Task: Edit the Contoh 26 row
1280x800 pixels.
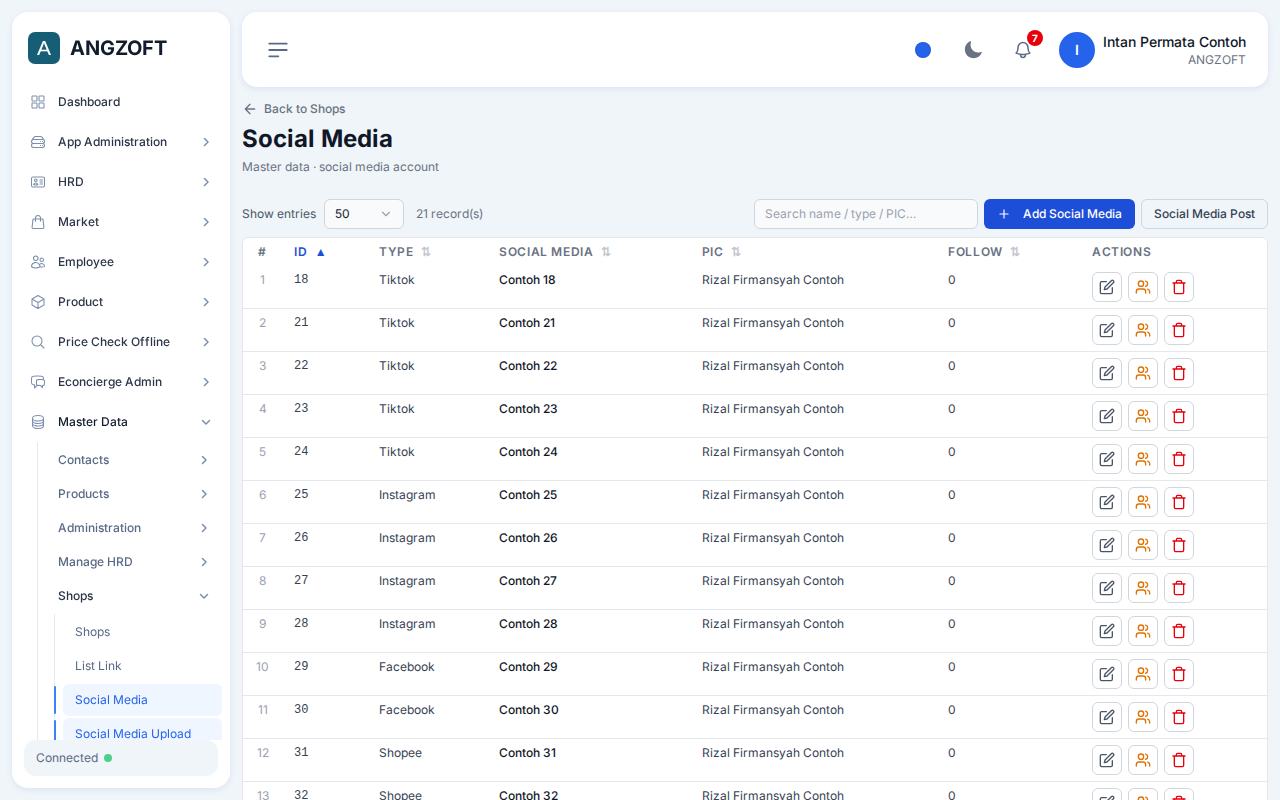Action: click(x=1107, y=545)
